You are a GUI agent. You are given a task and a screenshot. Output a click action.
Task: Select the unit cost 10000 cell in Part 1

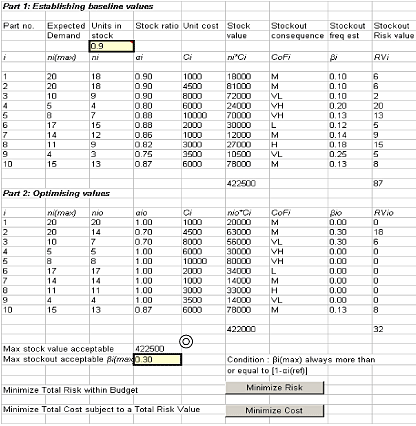click(195, 115)
